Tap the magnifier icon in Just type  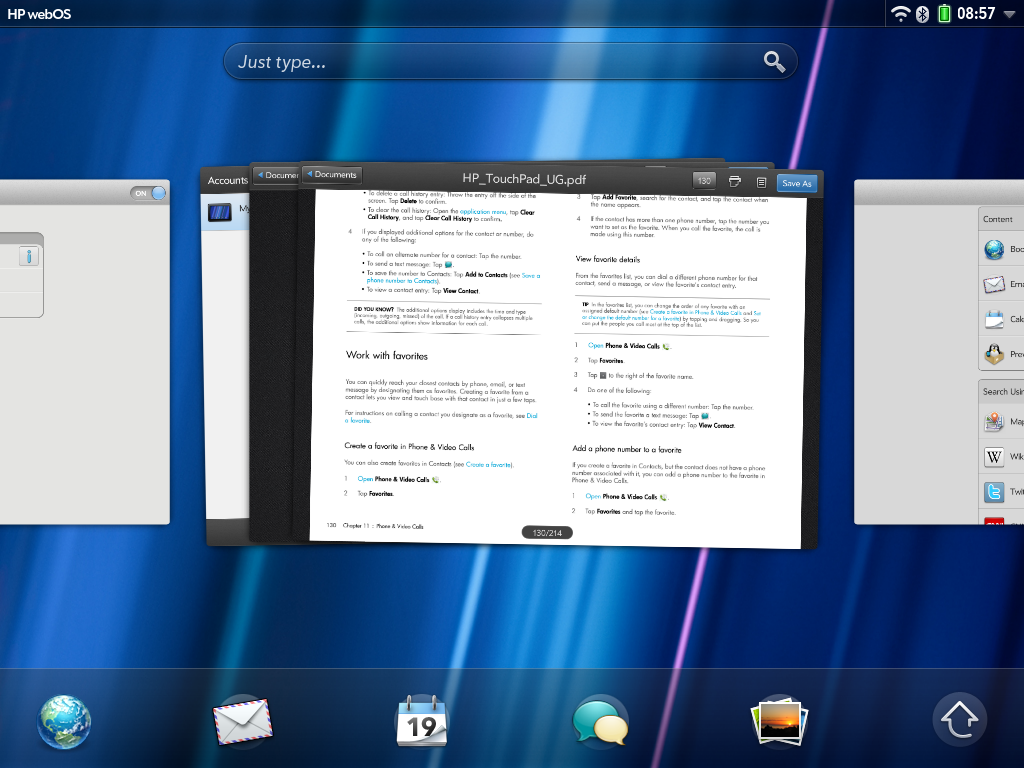775,62
